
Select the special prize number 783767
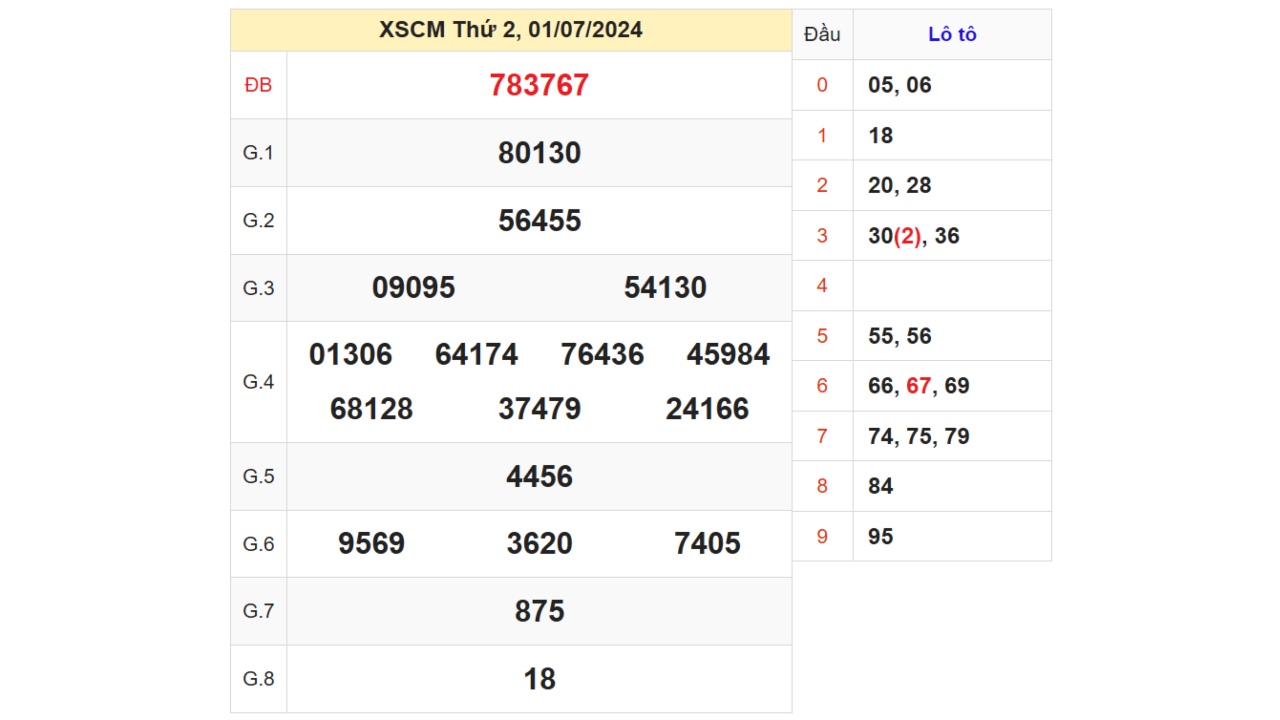pyautogui.click(x=539, y=85)
